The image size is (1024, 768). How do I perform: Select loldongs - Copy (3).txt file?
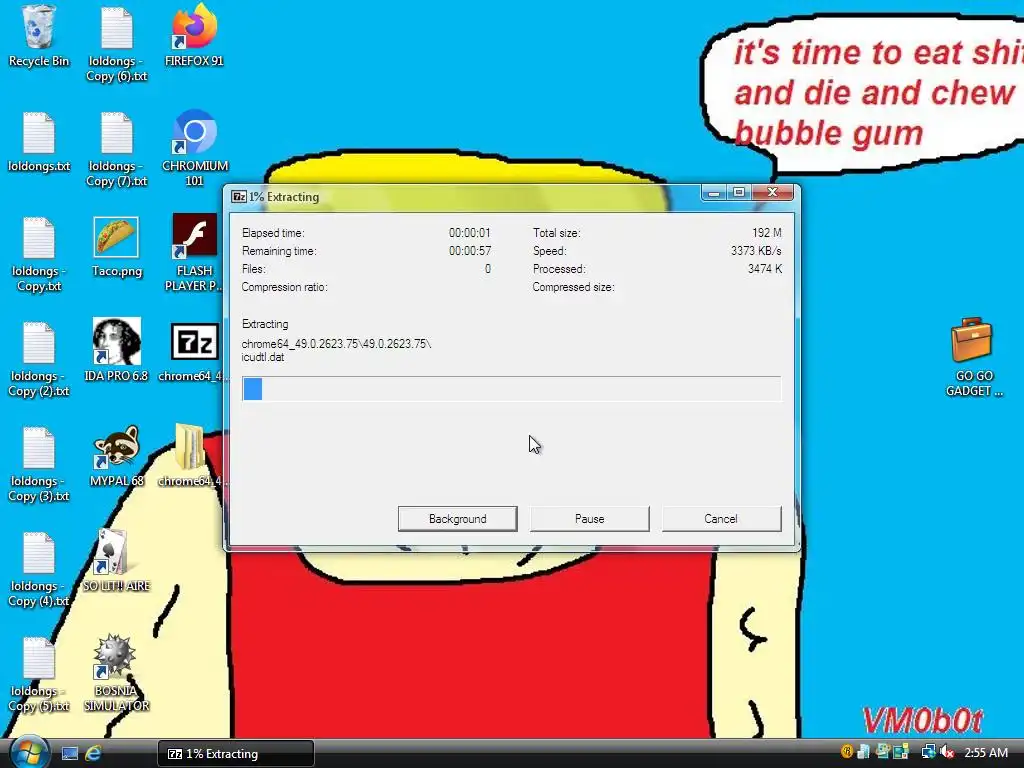[x=39, y=465]
